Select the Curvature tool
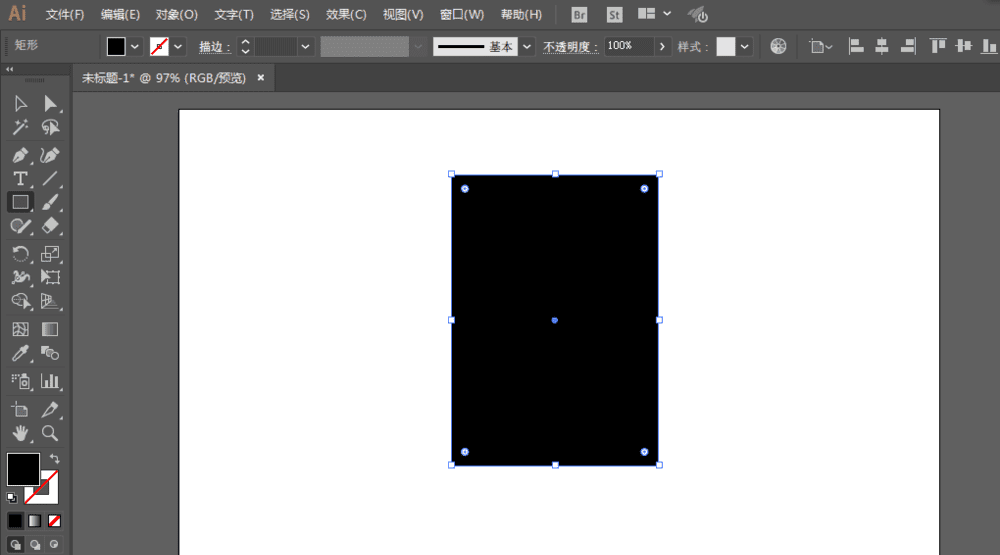Image resolution: width=1000 pixels, height=555 pixels. pyautogui.click(x=50, y=155)
